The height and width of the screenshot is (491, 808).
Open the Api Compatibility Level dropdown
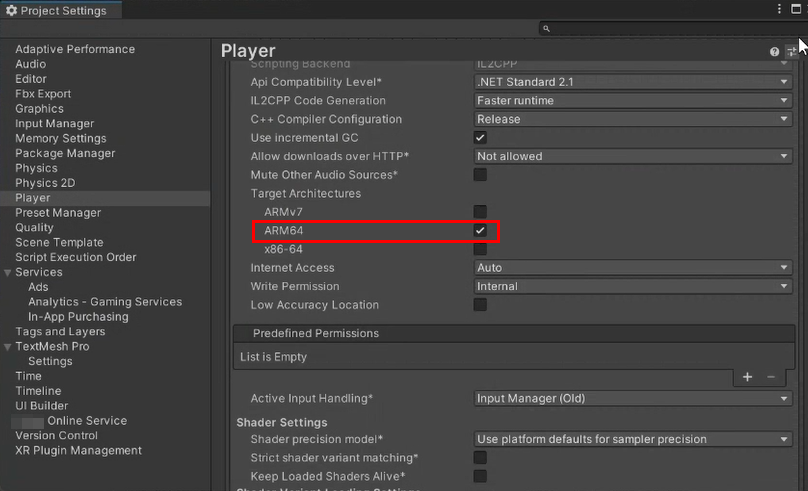coord(633,82)
